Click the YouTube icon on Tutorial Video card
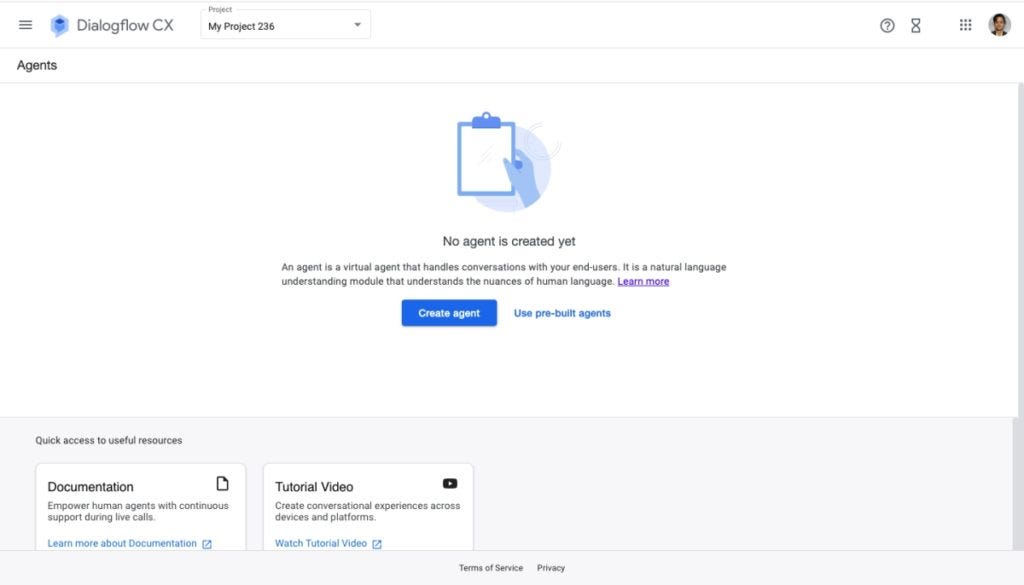This screenshot has width=1024, height=585. tap(450, 483)
